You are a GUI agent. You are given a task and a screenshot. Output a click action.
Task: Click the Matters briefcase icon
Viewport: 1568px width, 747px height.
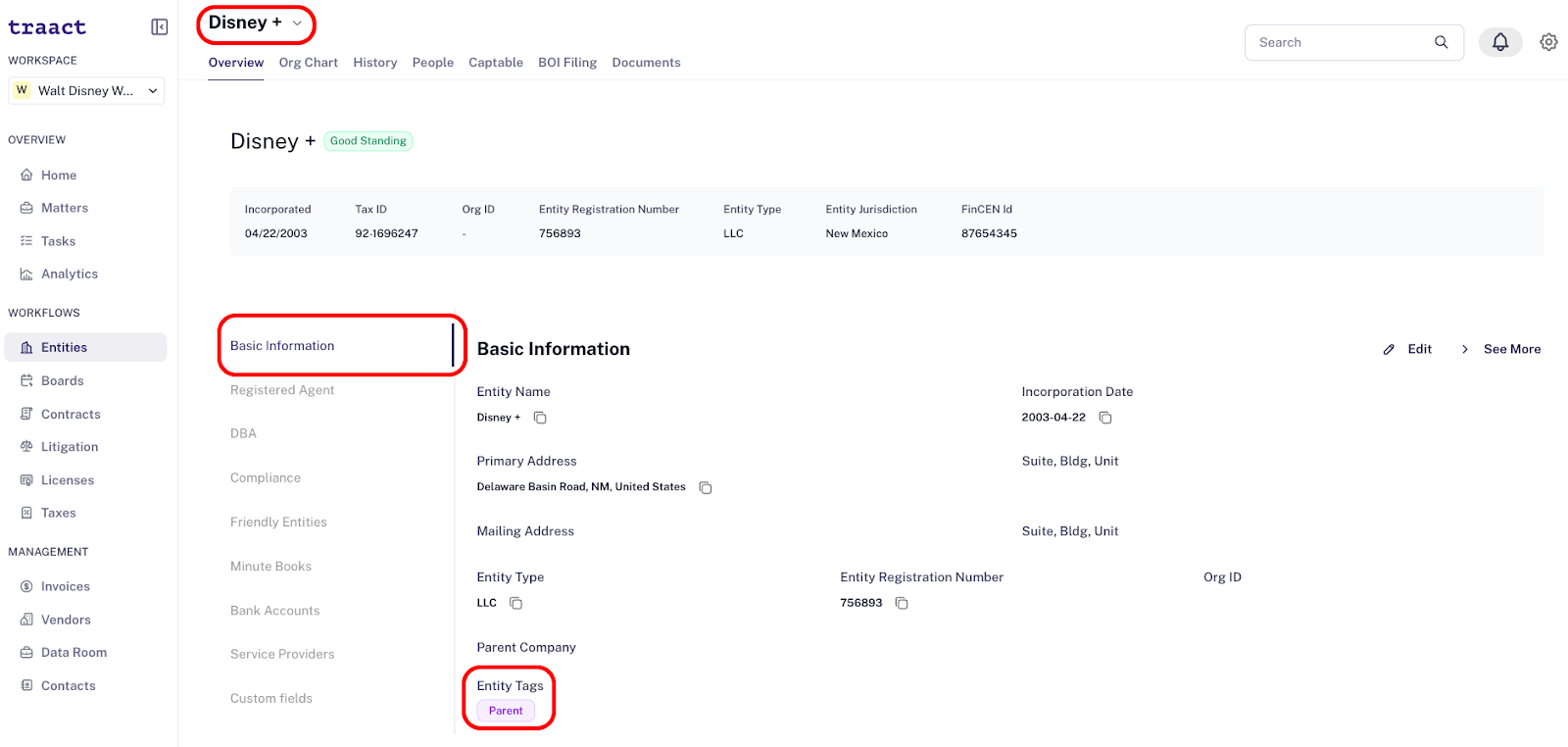(26, 208)
